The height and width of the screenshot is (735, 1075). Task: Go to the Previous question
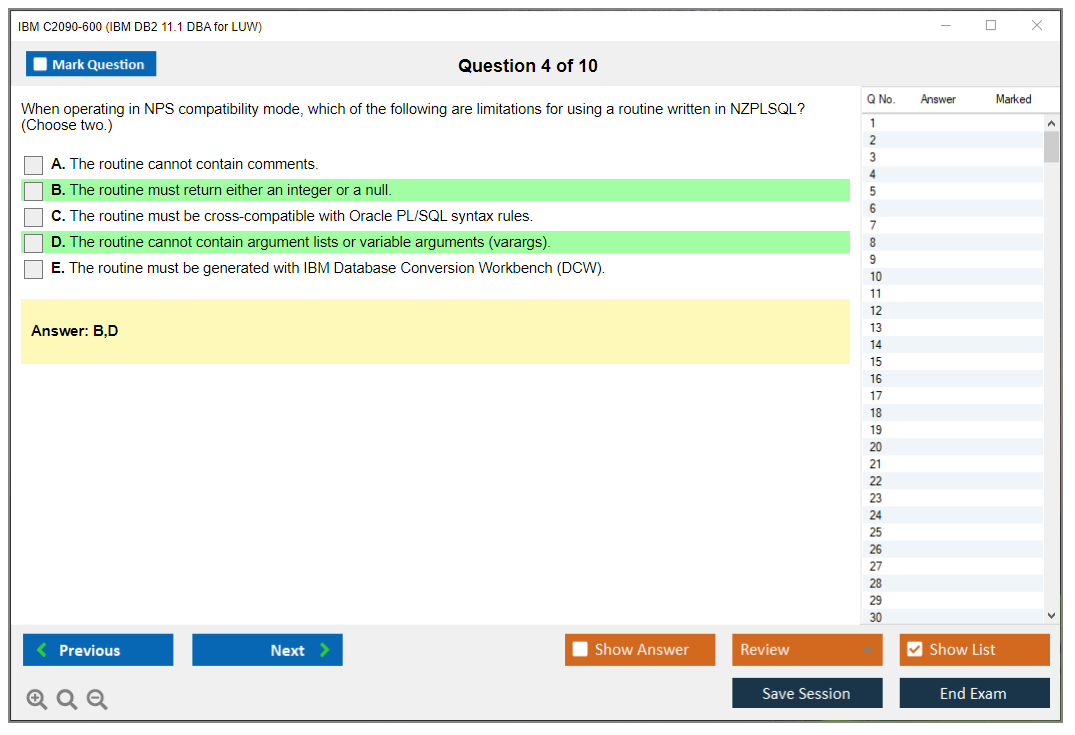click(98, 650)
